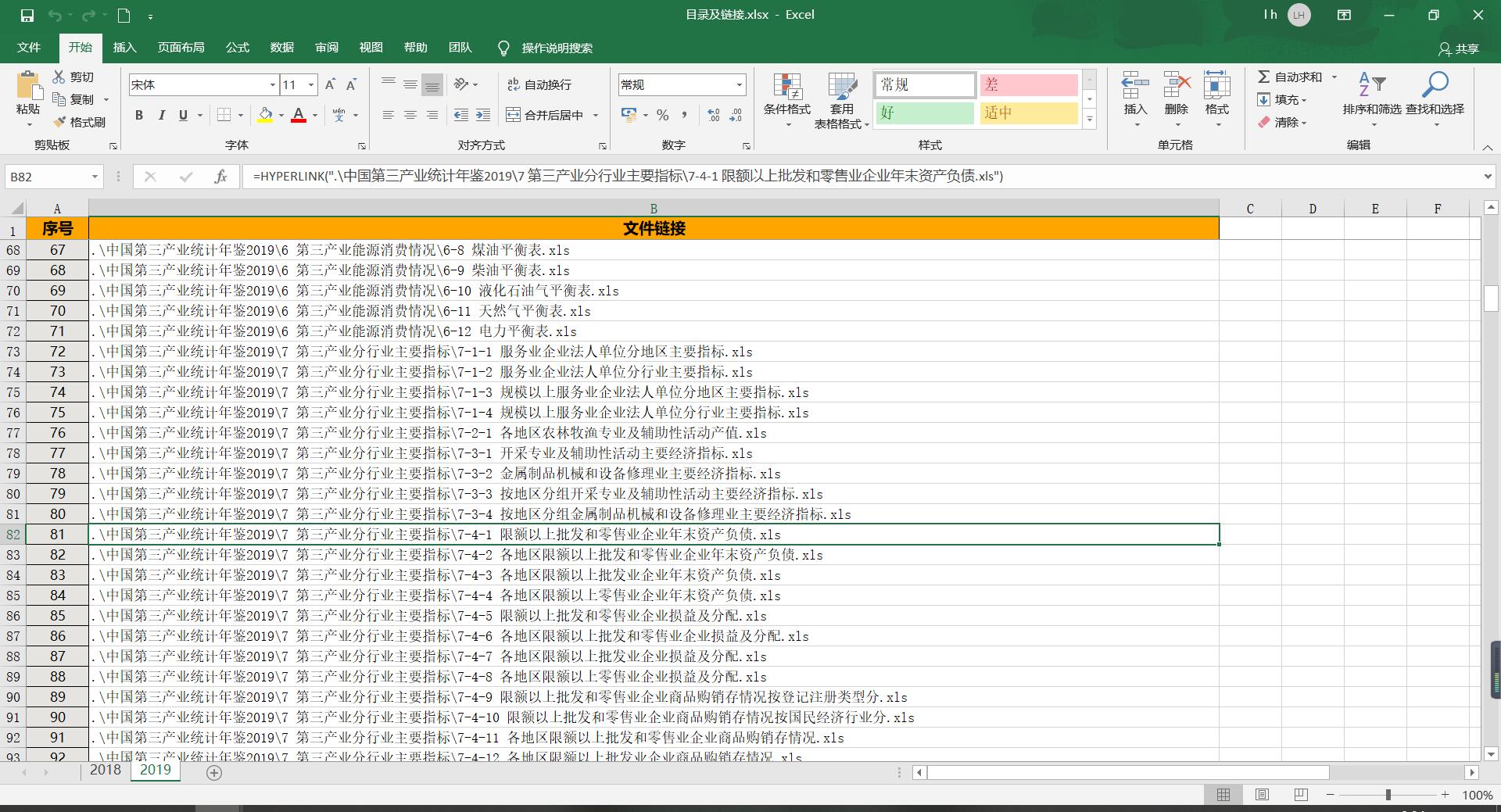Enable Wrap Text option
1501x812 pixels.
539,84
